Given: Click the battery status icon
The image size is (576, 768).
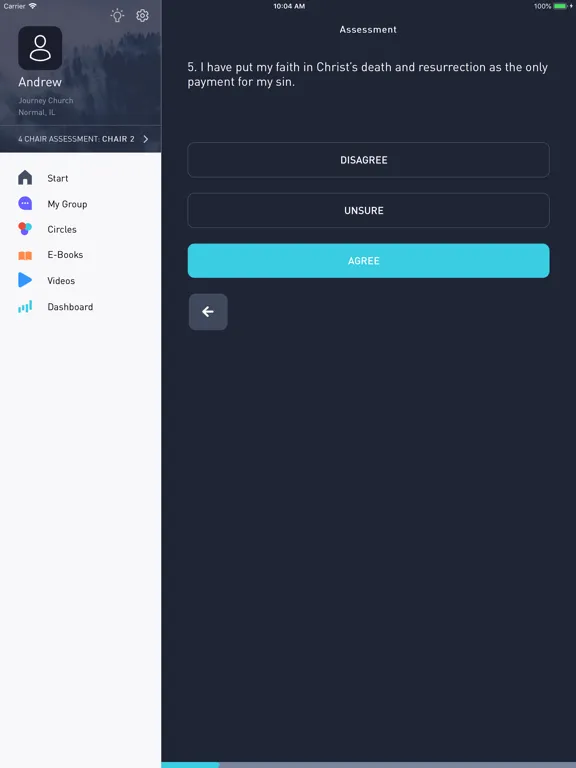Looking at the screenshot, I should pos(560,6).
